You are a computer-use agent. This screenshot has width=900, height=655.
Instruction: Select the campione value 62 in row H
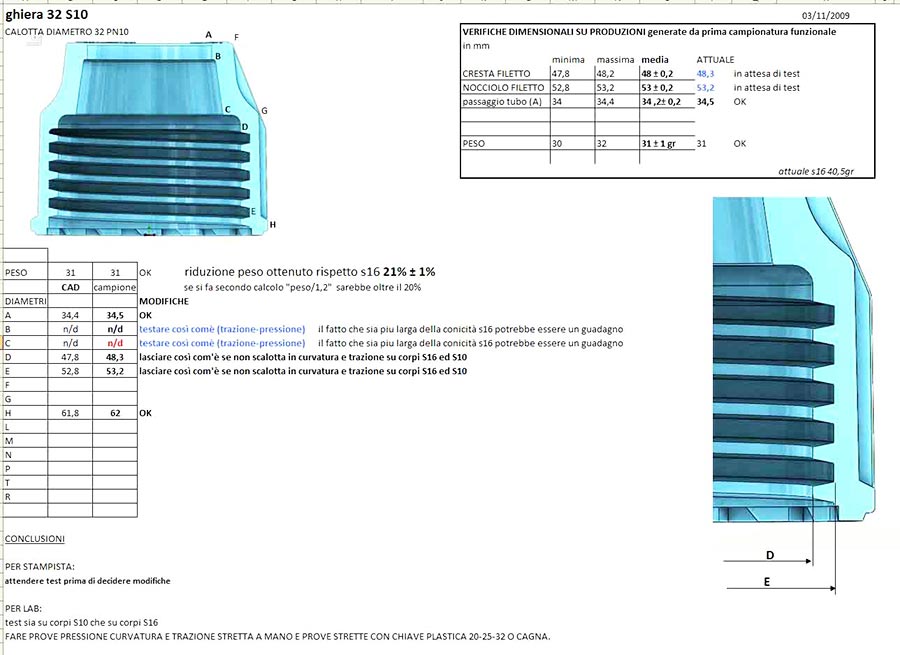coord(115,413)
